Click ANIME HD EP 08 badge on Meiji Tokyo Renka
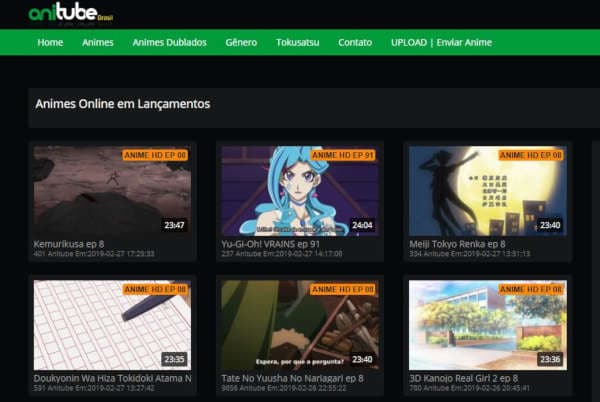 (531, 155)
